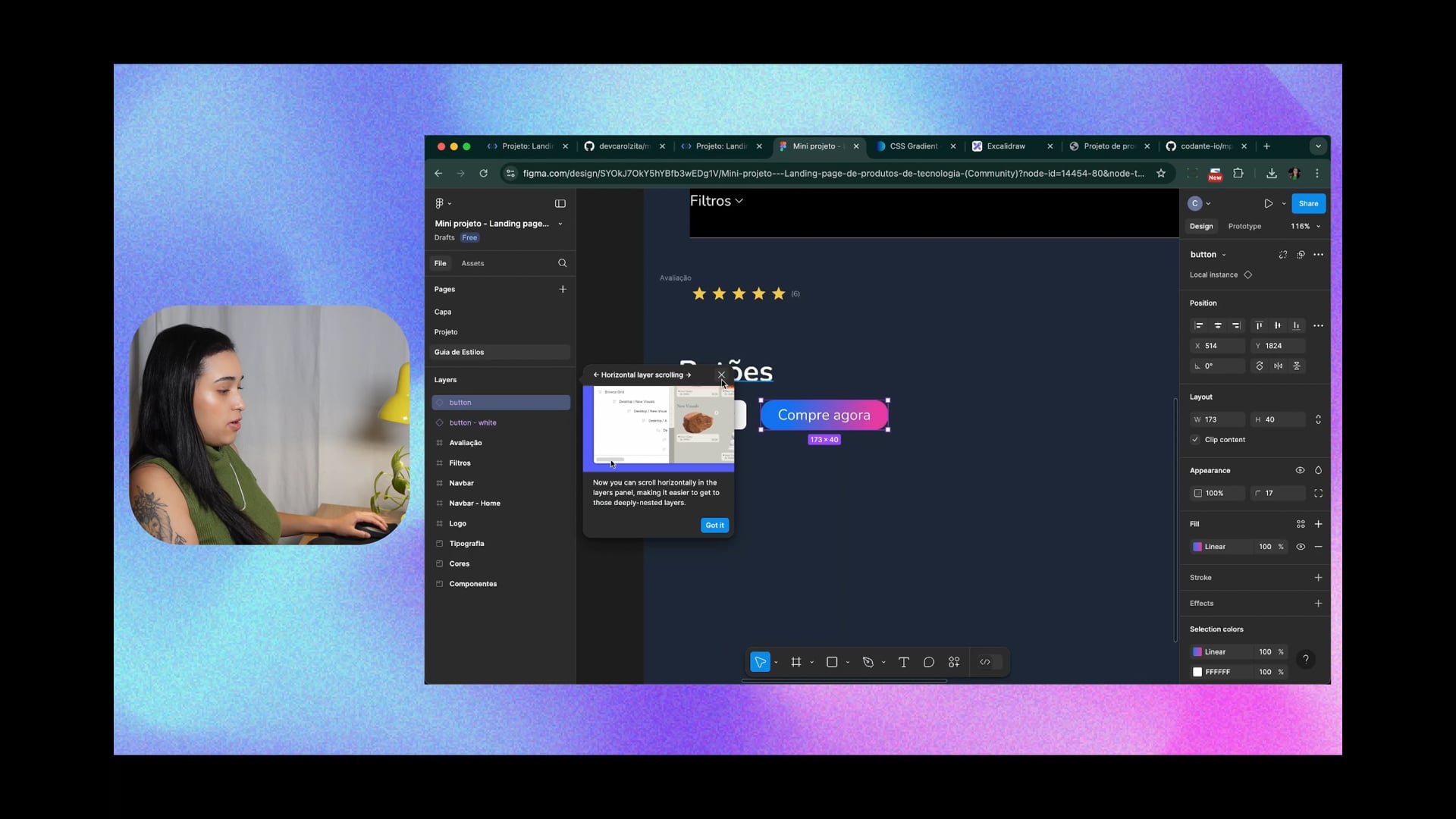Open the Comment tool
This screenshot has height=819, width=1456.
pyautogui.click(x=928, y=662)
